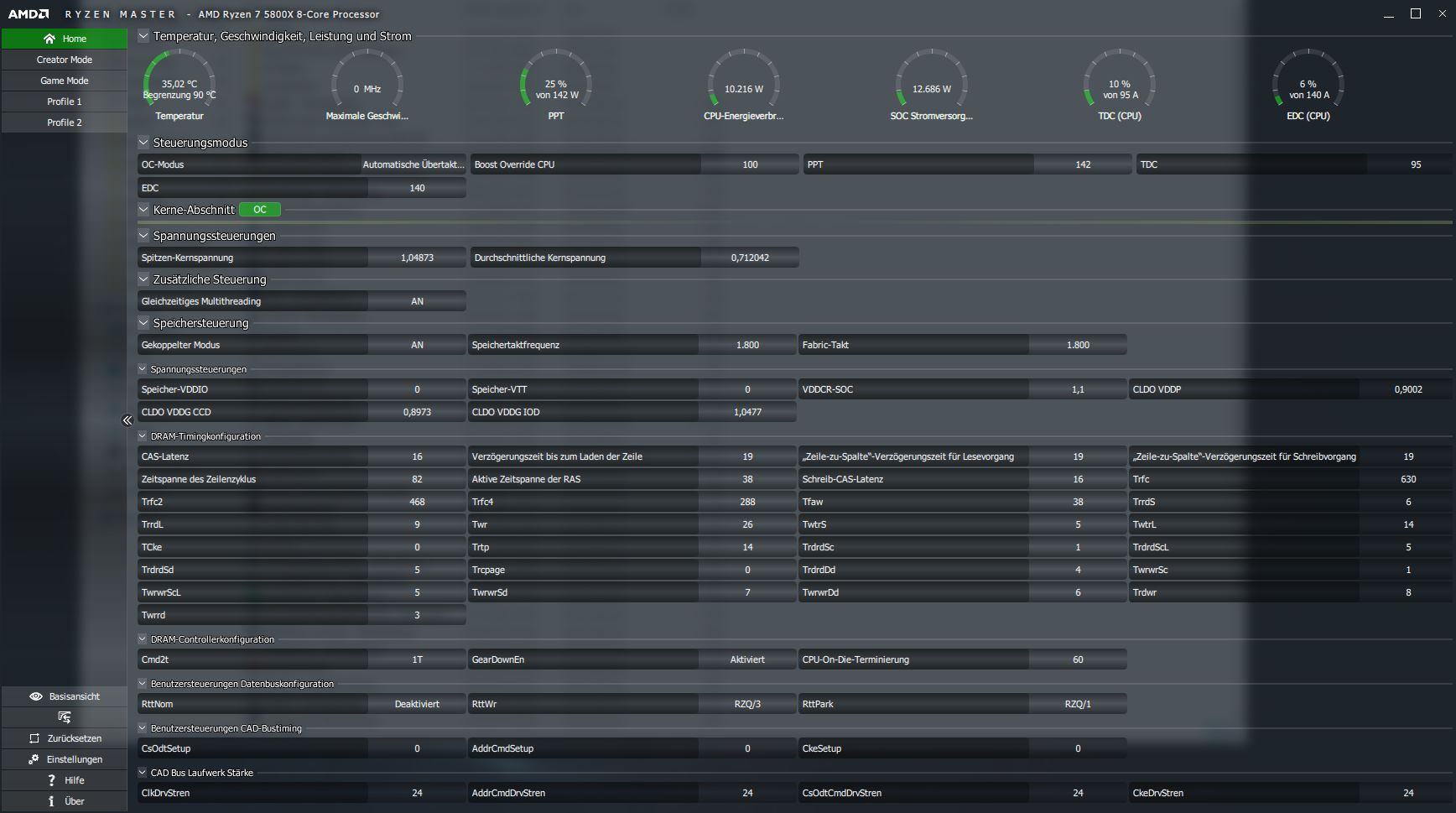Toggle Gleichzeitiges Multithreading AN value
Image resolution: width=1456 pixels, height=813 pixels.
417,301
